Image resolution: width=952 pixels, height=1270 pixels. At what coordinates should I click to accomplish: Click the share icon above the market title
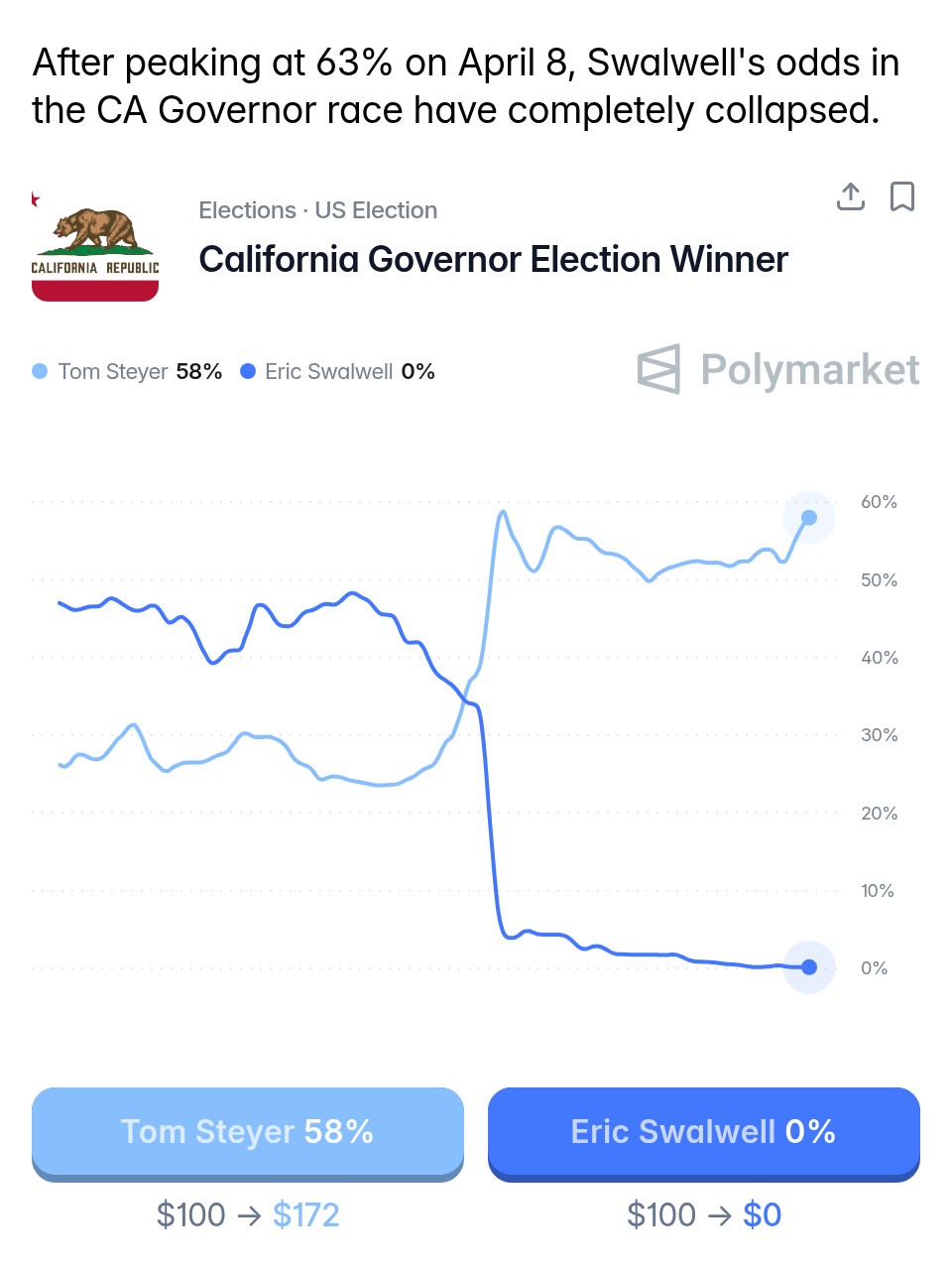click(850, 196)
